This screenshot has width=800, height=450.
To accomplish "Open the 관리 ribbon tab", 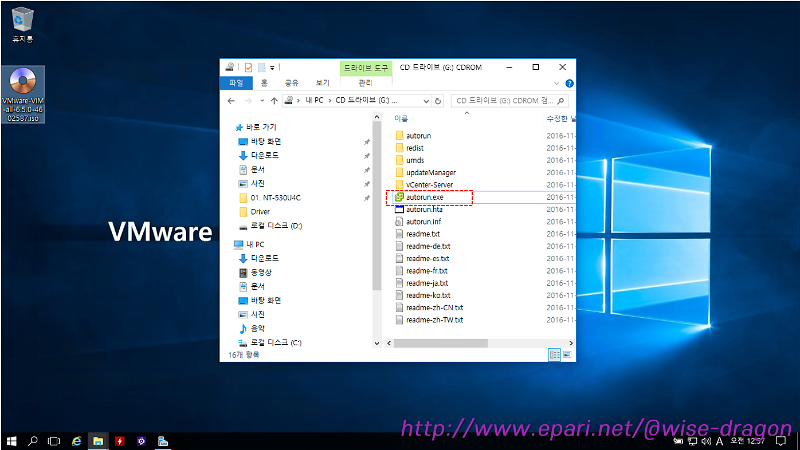I will pos(365,83).
